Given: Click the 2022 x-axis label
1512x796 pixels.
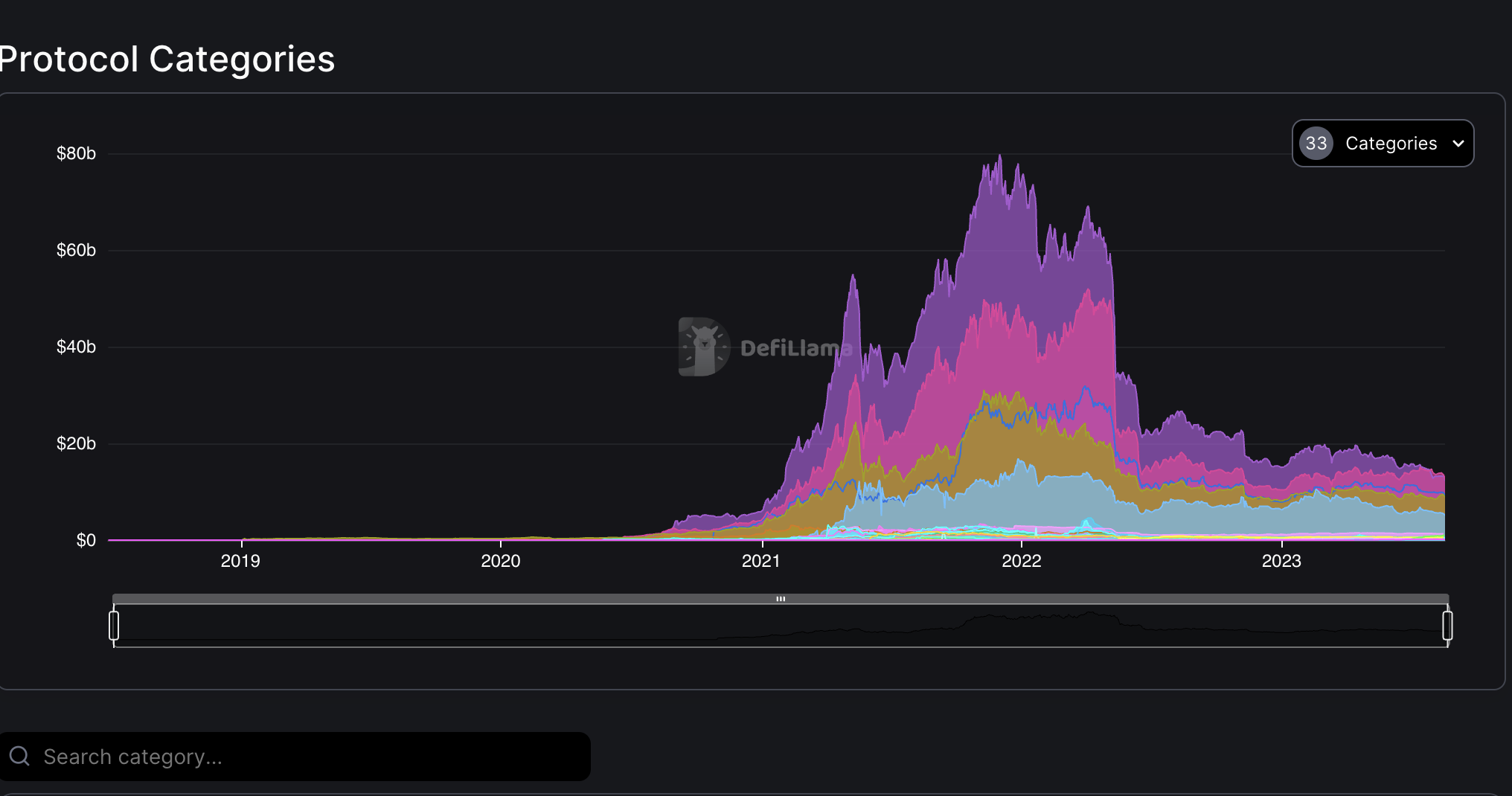Looking at the screenshot, I should coord(1022,561).
